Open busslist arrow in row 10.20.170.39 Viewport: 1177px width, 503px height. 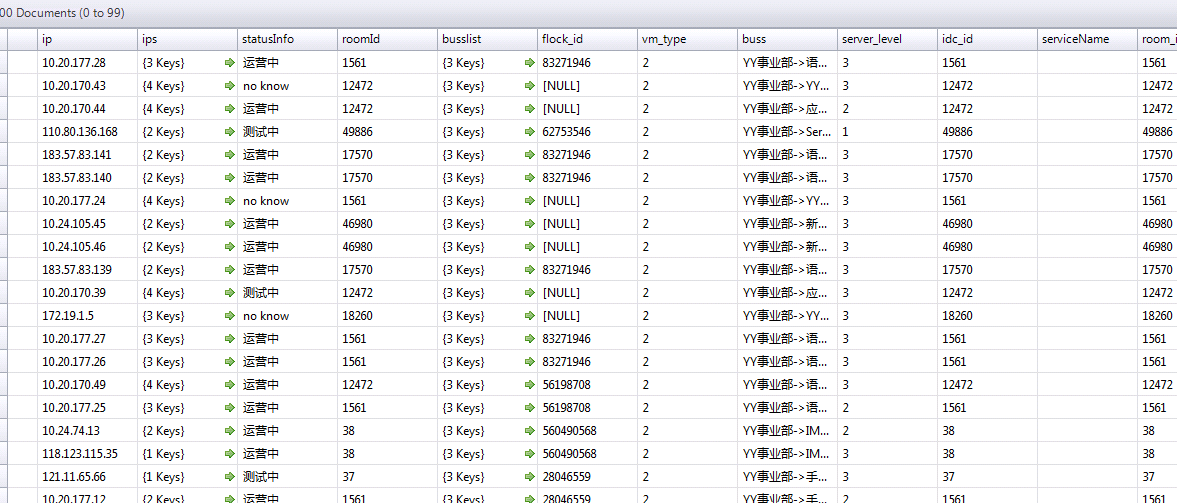pyautogui.click(x=529, y=293)
